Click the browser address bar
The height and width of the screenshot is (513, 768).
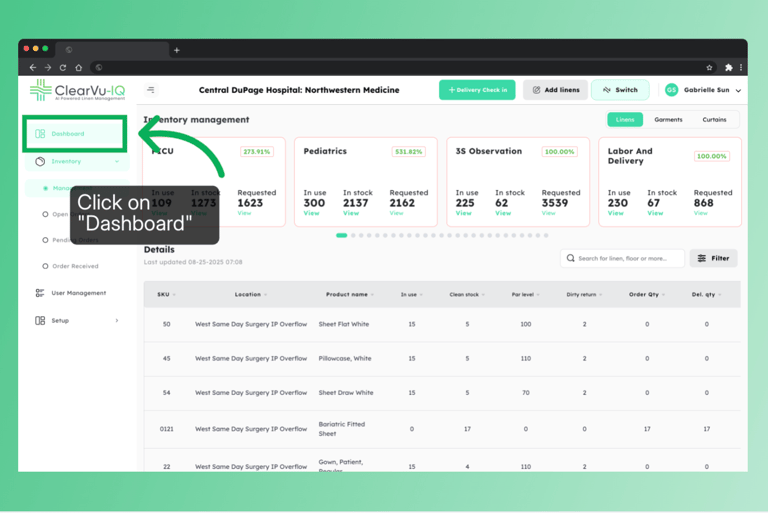(402, 68)
